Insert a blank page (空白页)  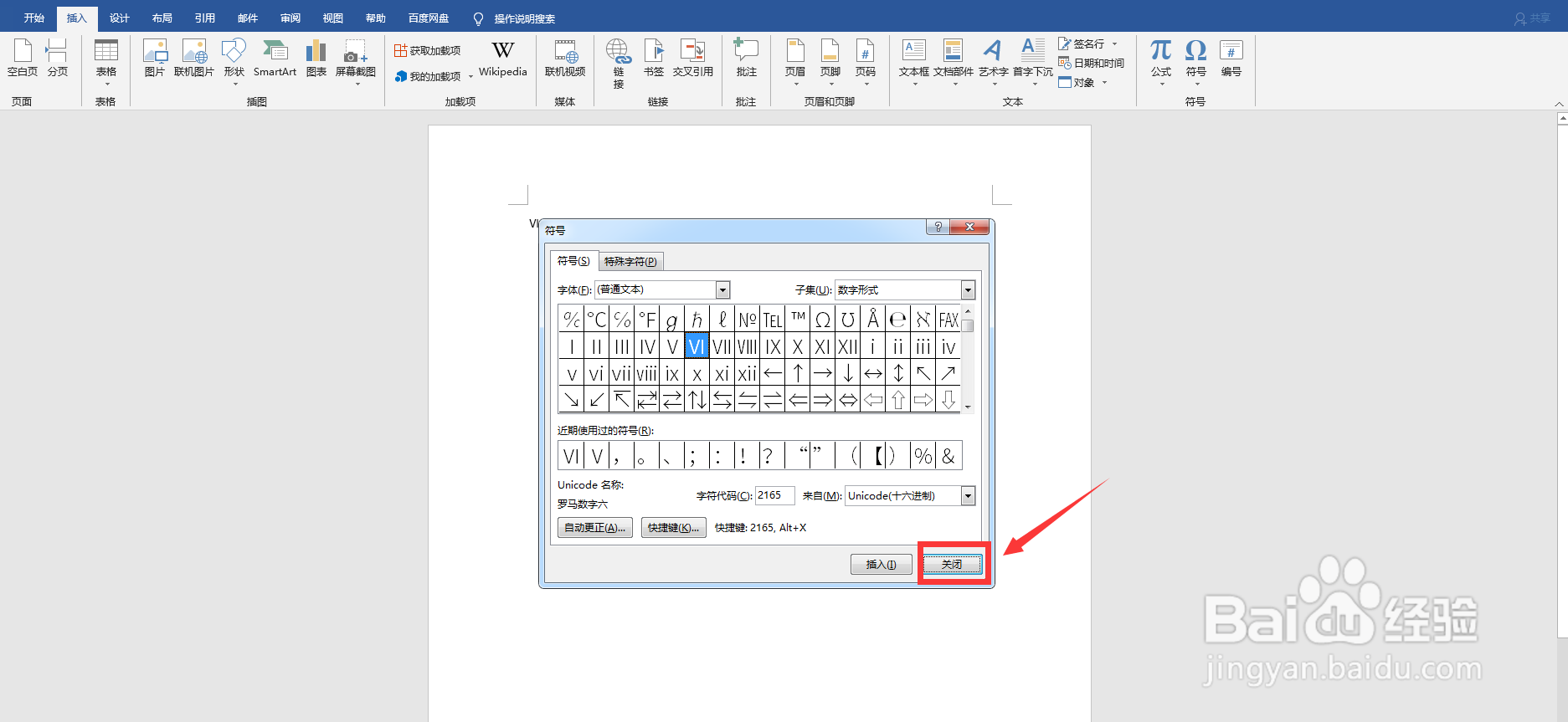(x=23, y=59)
